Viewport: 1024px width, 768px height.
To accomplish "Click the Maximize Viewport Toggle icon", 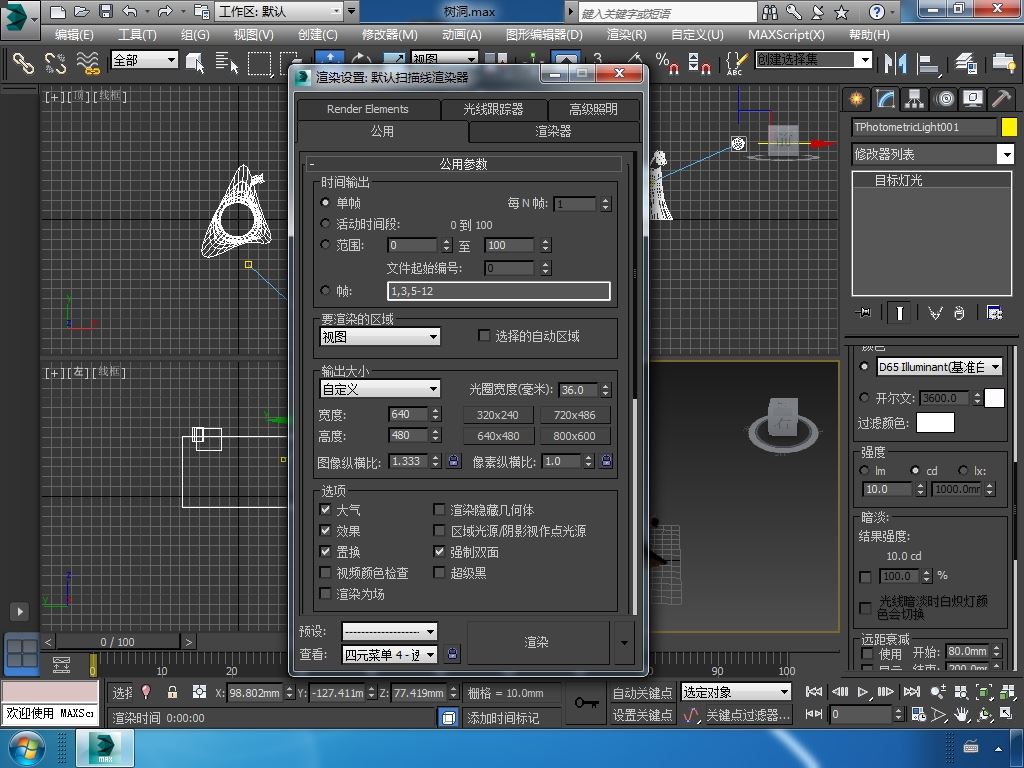I will click(x=1006, y=715).
